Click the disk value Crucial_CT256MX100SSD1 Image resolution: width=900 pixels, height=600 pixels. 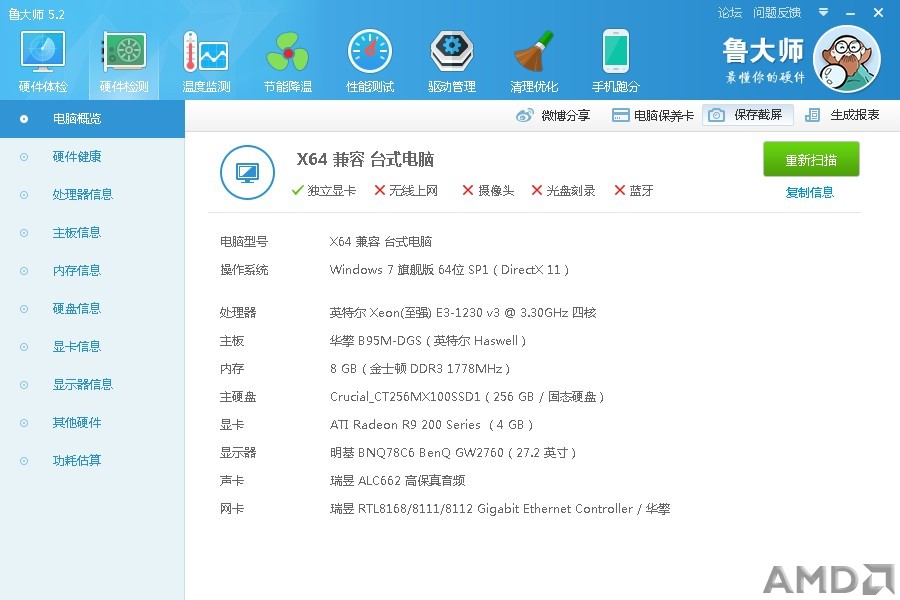(467, 397)
